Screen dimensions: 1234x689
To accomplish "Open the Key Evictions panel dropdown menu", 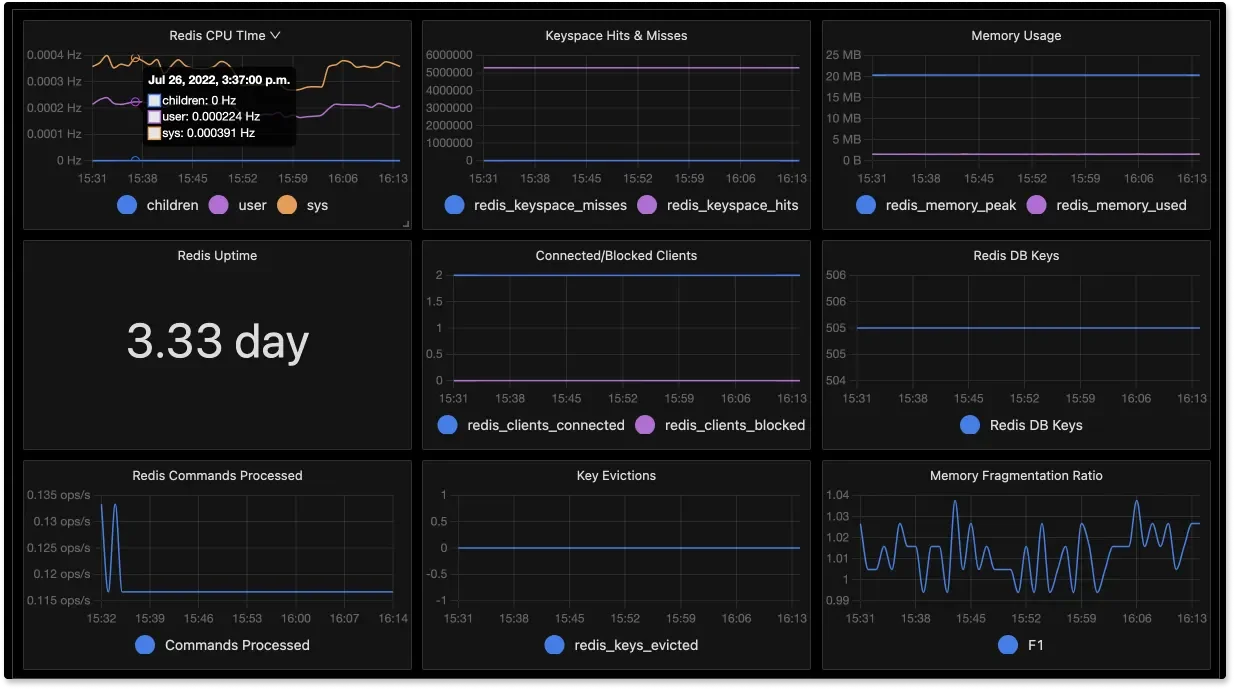I will [x=616, y=475].
